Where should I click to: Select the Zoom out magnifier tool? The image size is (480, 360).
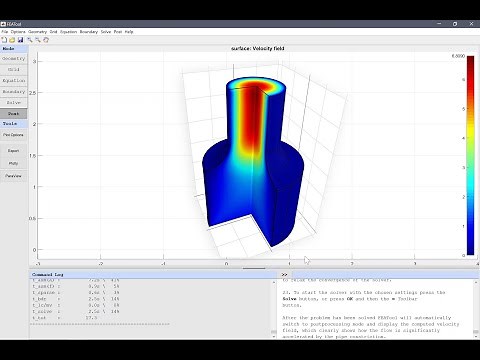pos(38,40)
